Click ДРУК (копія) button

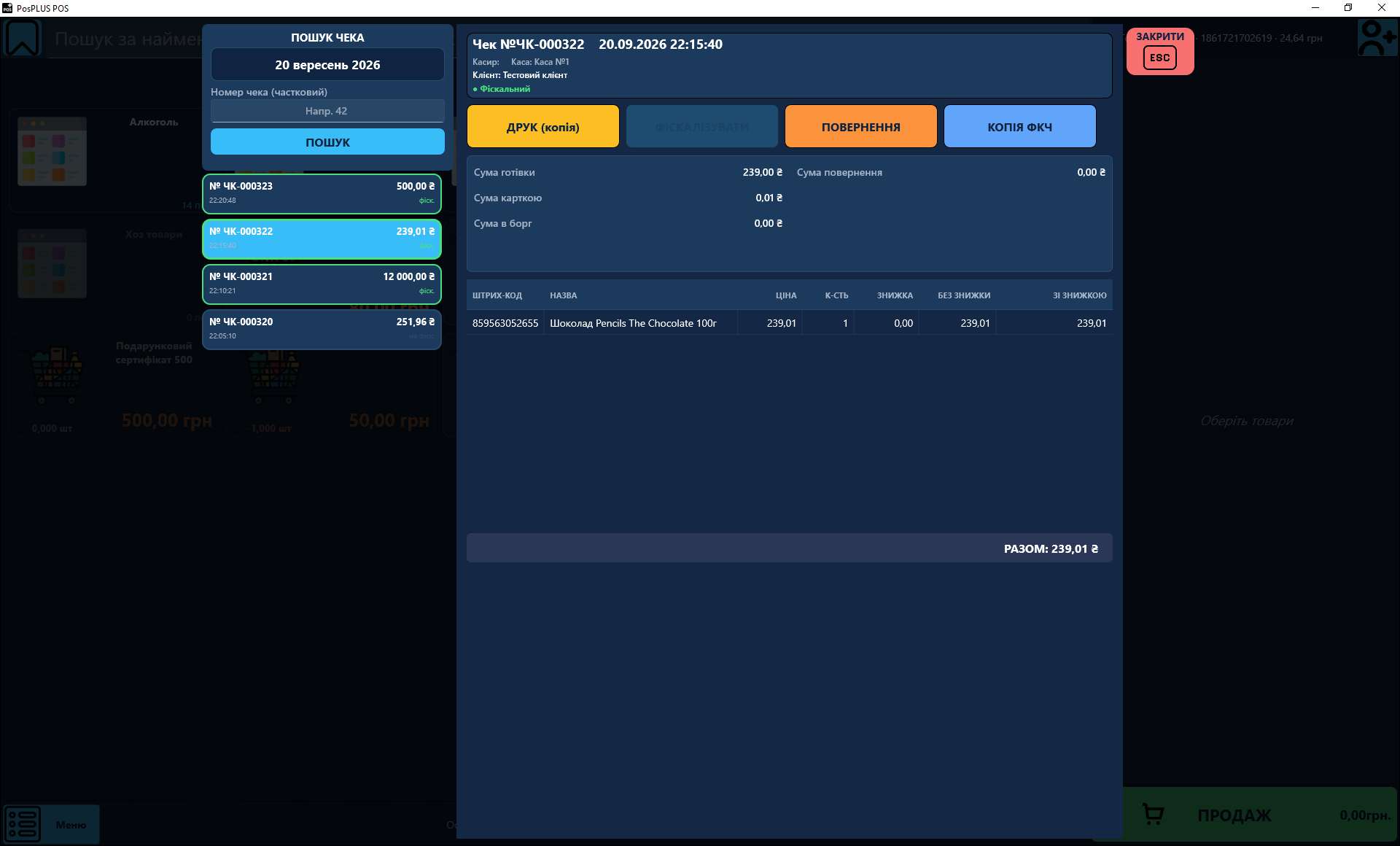pyautogui.click(x=542, y=126)
